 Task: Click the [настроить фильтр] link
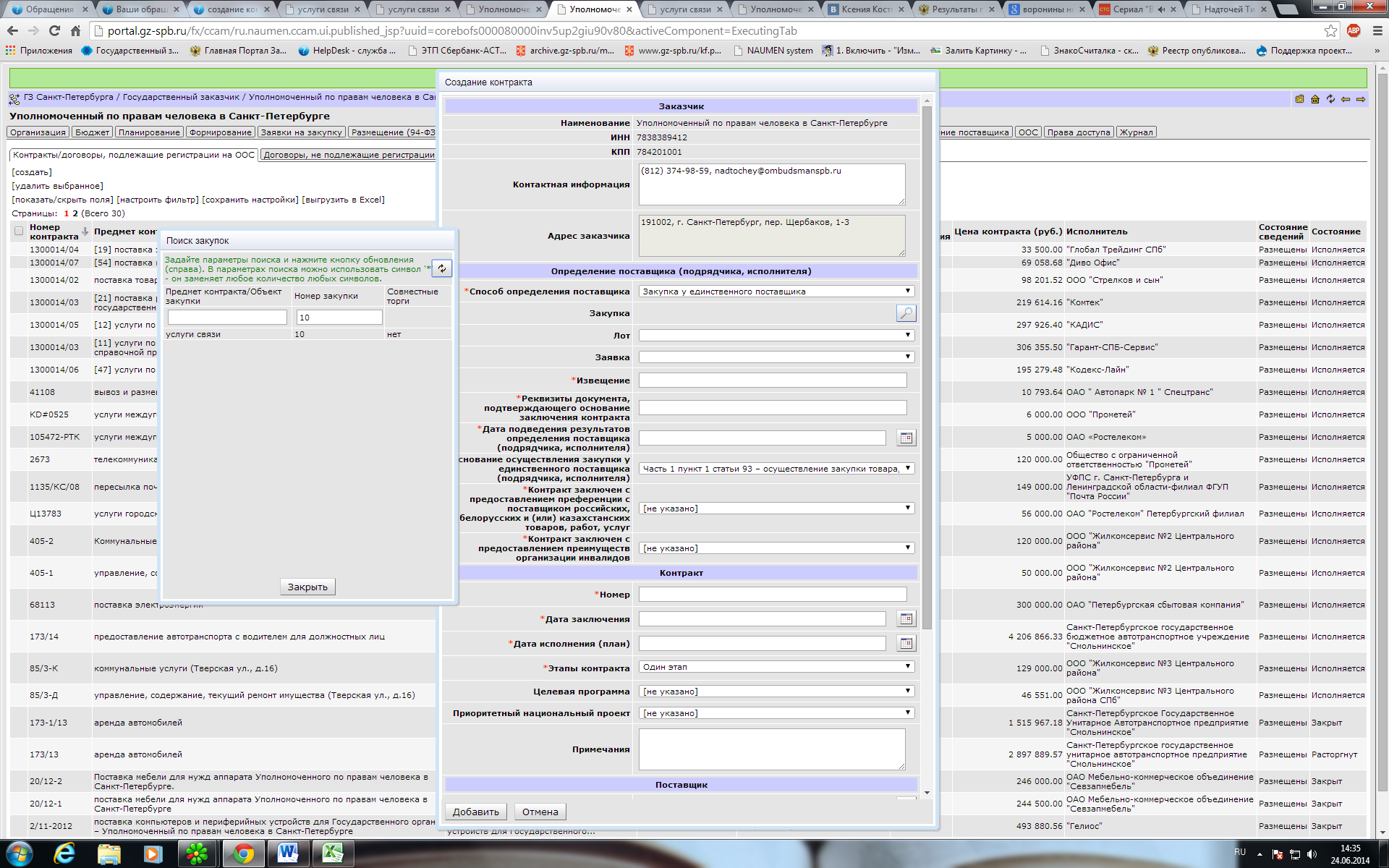(x=158, y=200)
